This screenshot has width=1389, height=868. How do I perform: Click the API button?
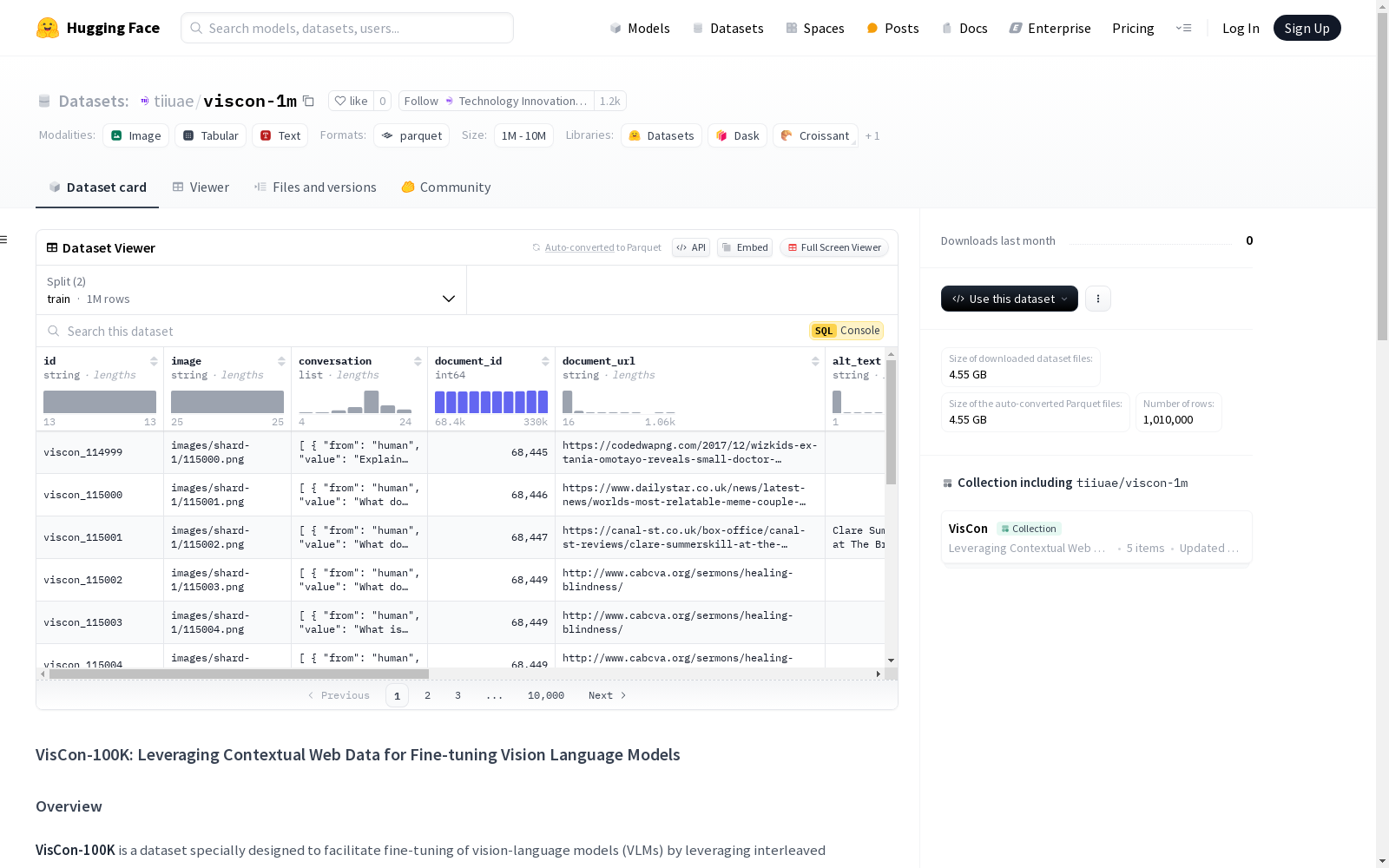pyautogui.click(x=691, y=247)
